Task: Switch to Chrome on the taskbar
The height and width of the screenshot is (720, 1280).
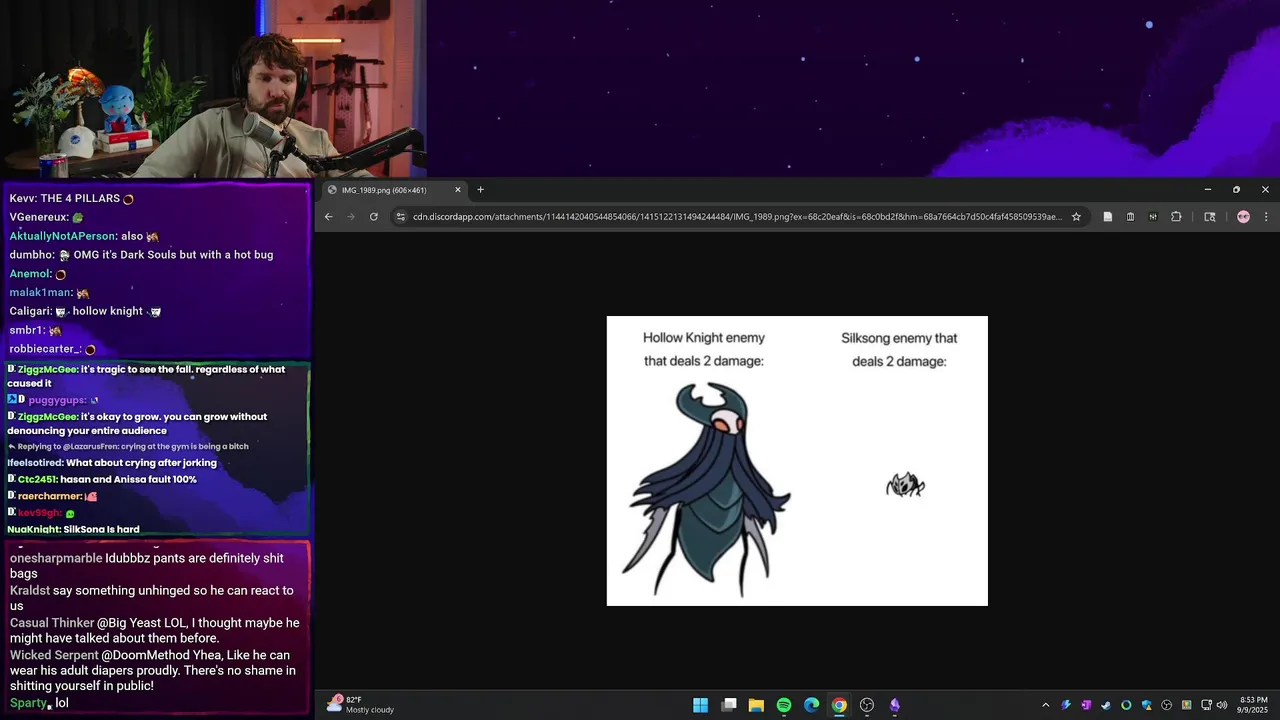Action: tap(839, 705)
